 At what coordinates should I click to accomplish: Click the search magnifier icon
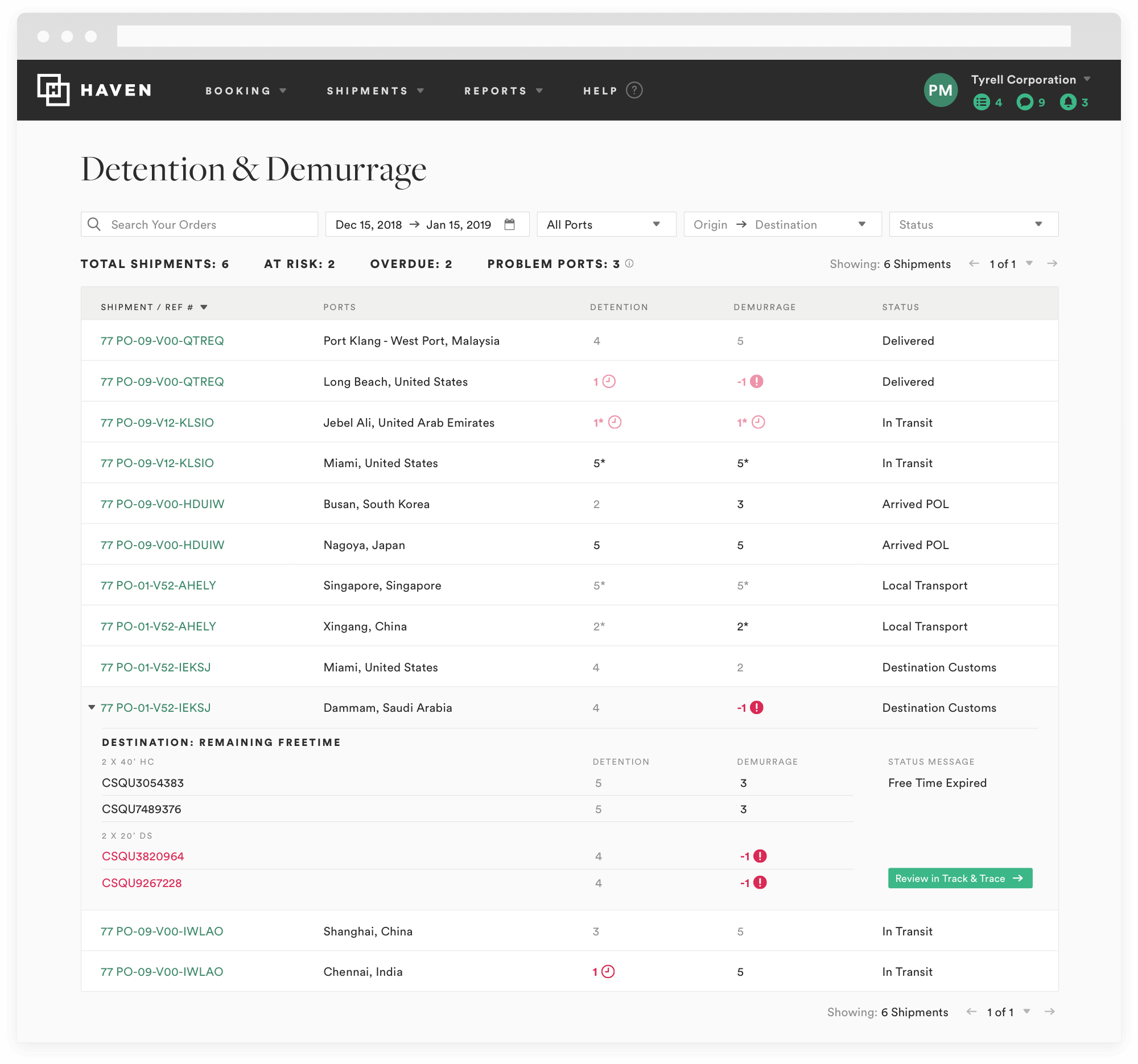click(94, 224)
